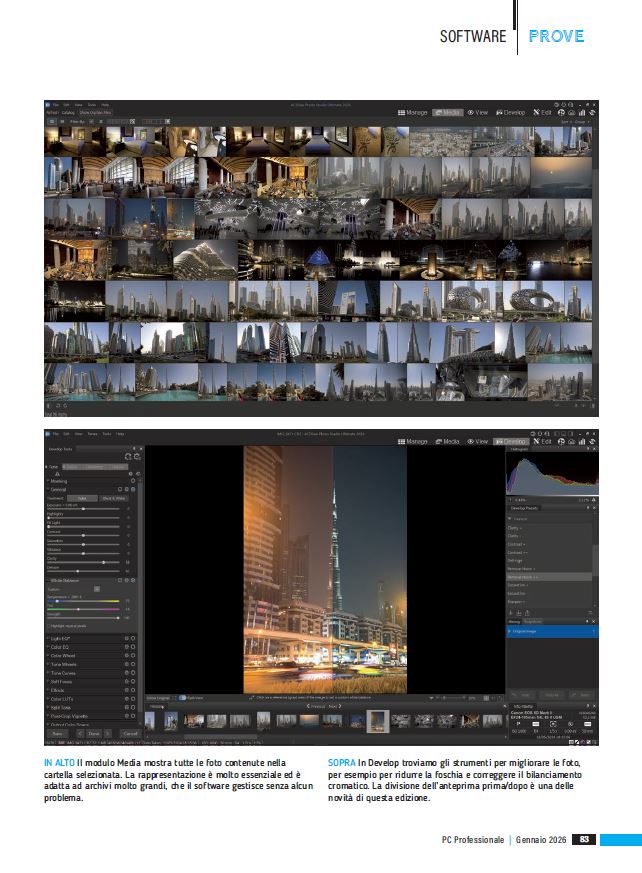Viewport: 642px width, 873px height.
Task: Click the develop settings gear icon beside the reset icon
Action: click(137, 457)
